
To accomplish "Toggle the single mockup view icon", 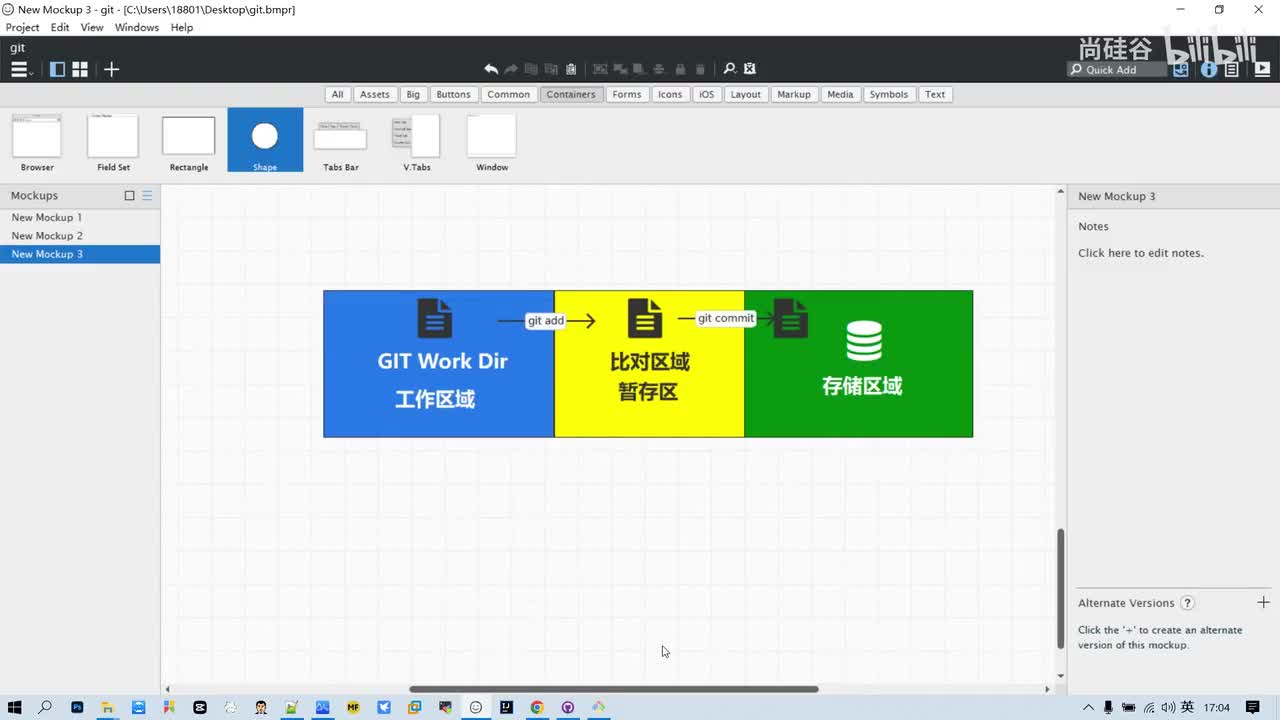I will (57, 69).
